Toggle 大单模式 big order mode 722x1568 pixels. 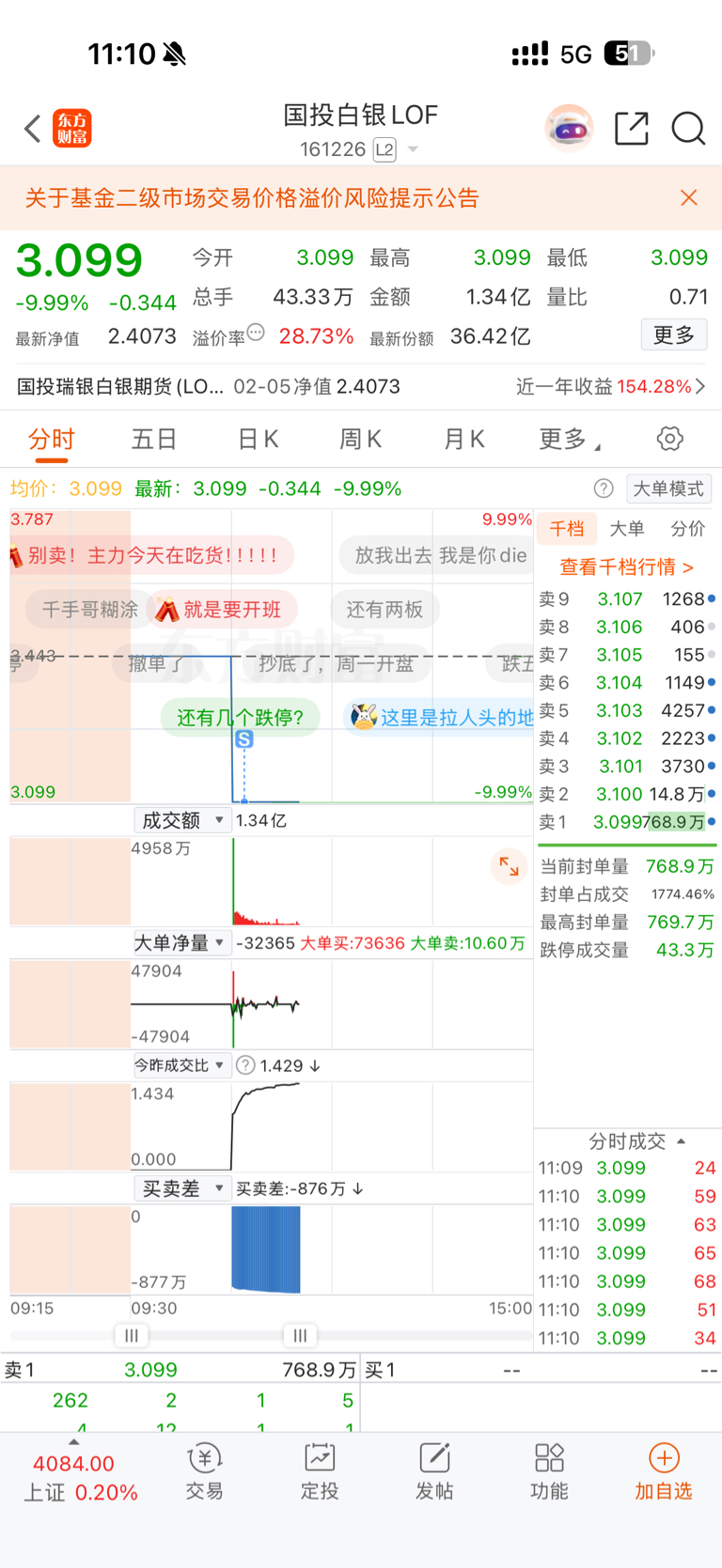coord(668,489)
